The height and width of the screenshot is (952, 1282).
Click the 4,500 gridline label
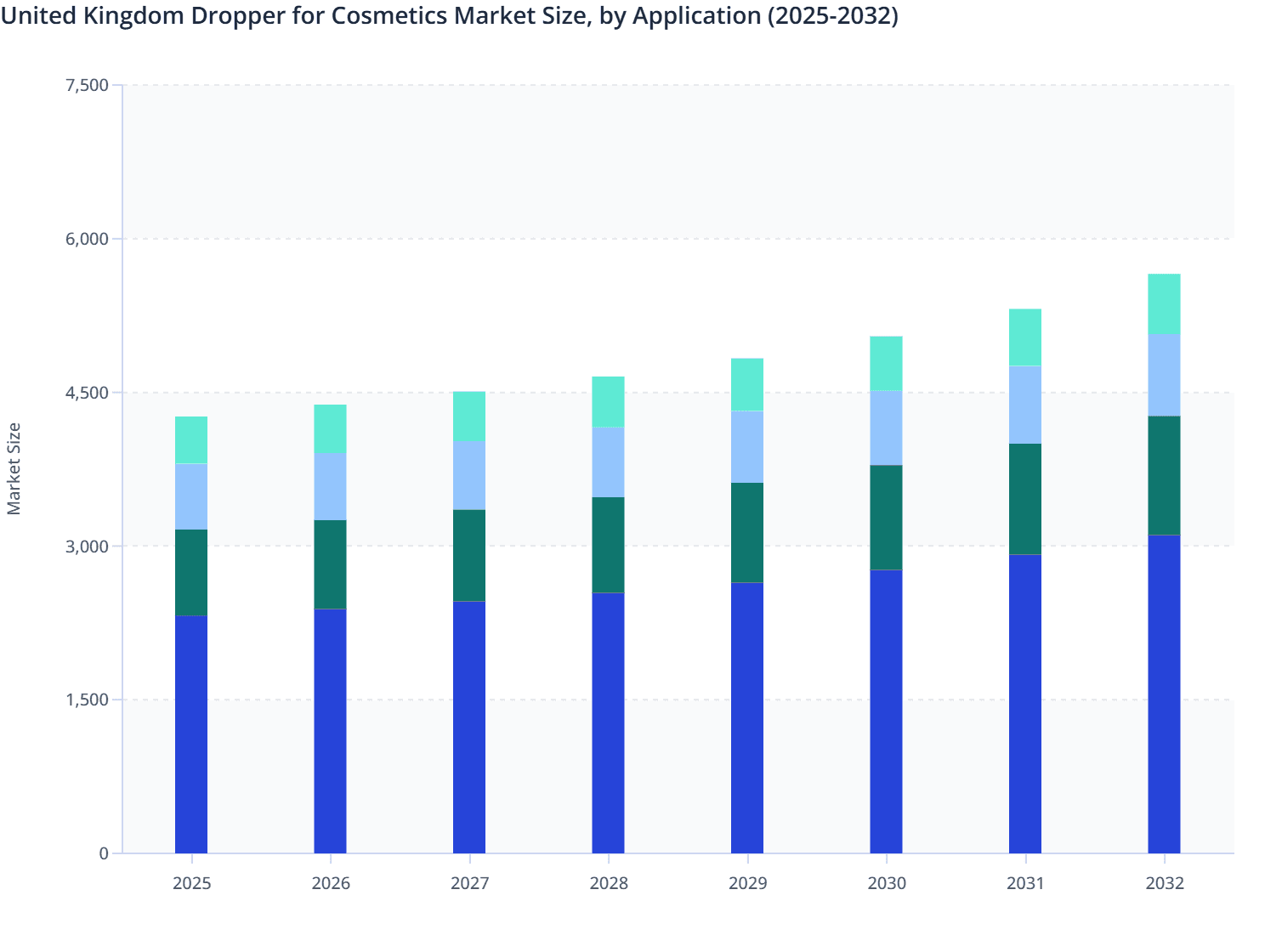(88, 392)
